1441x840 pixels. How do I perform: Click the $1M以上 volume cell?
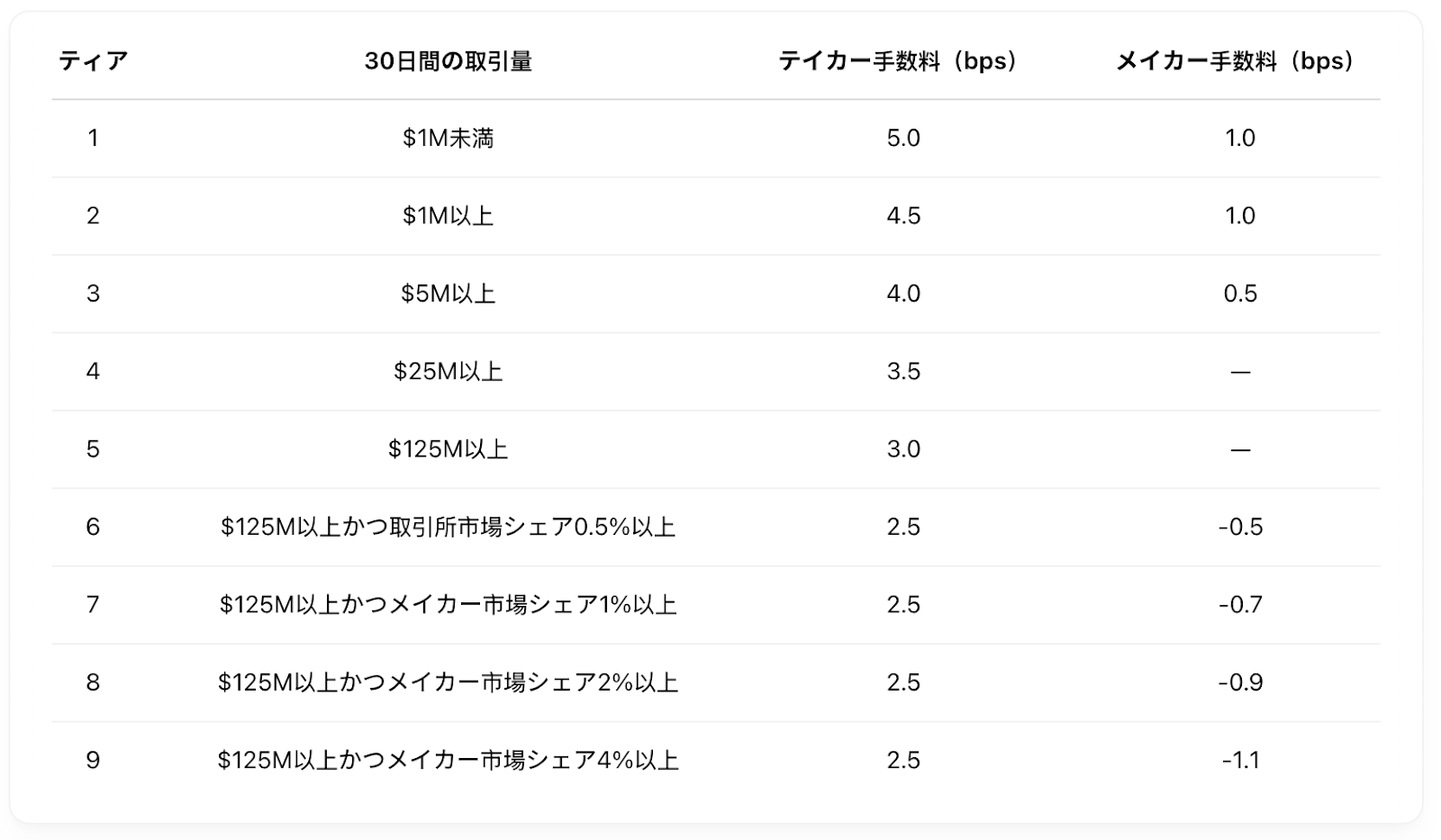(x=449, y=216)
